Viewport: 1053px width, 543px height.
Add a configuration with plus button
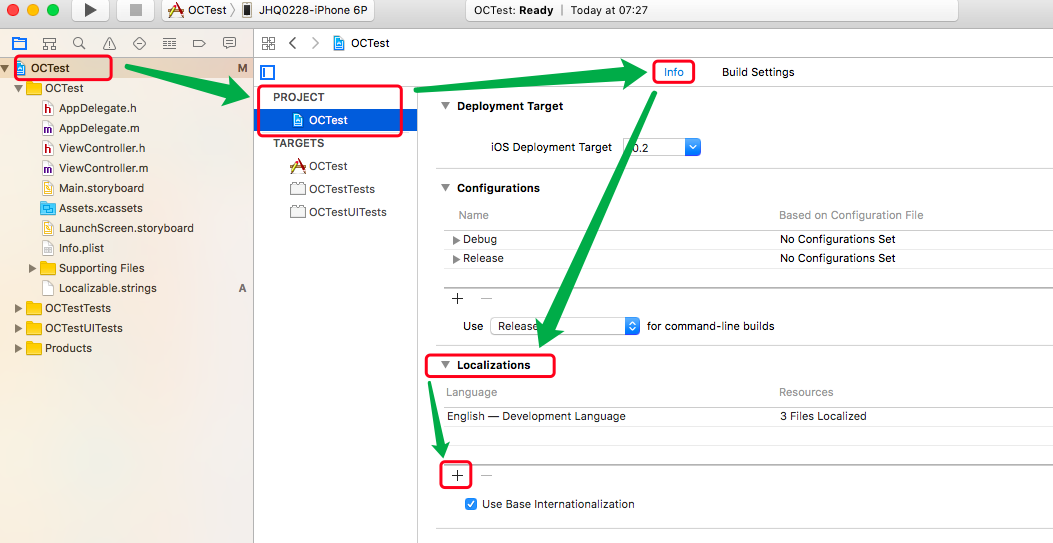(457, 299)
